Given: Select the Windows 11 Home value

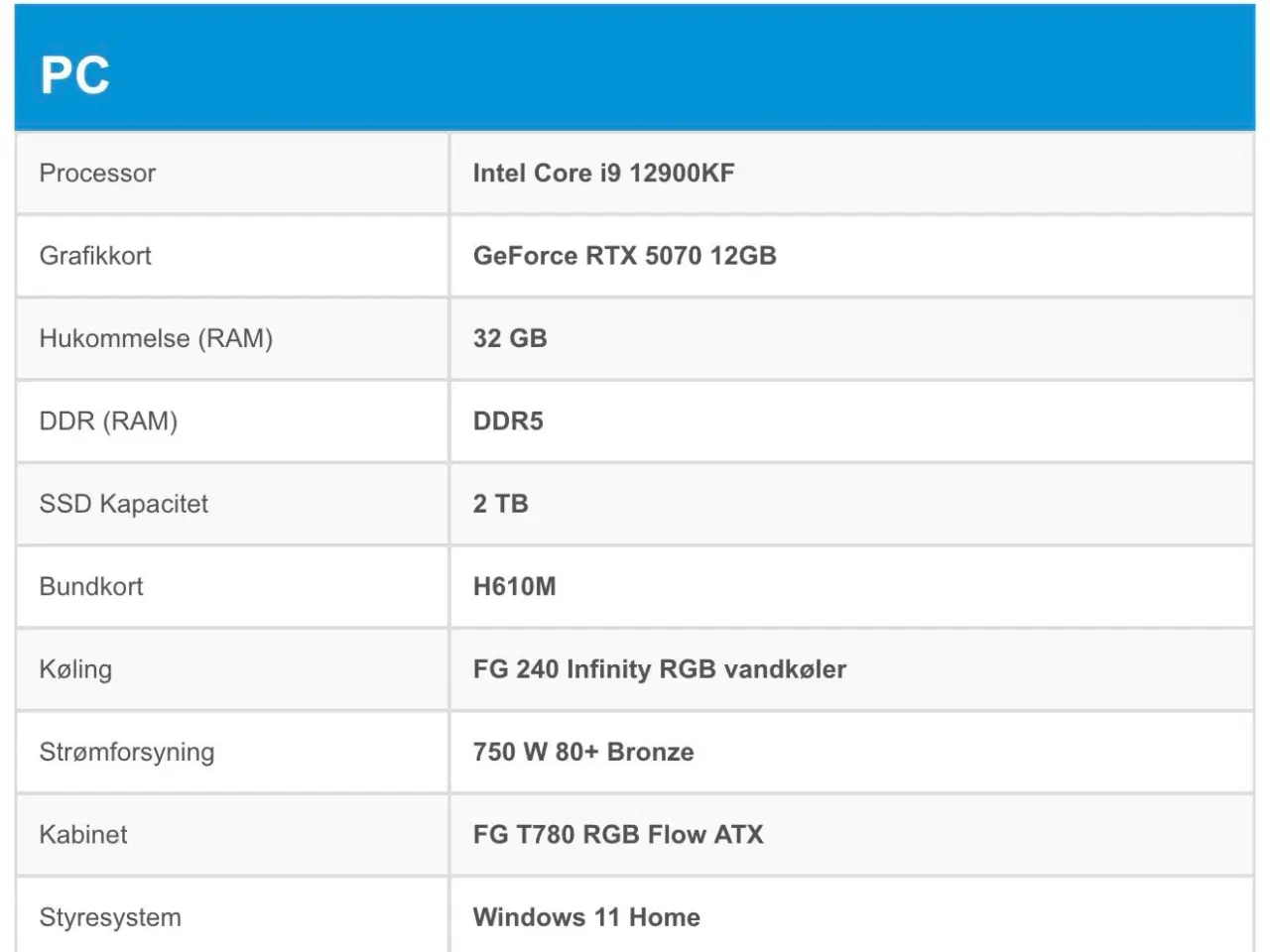Looking at the screenshot, I should tap(586, 917).
